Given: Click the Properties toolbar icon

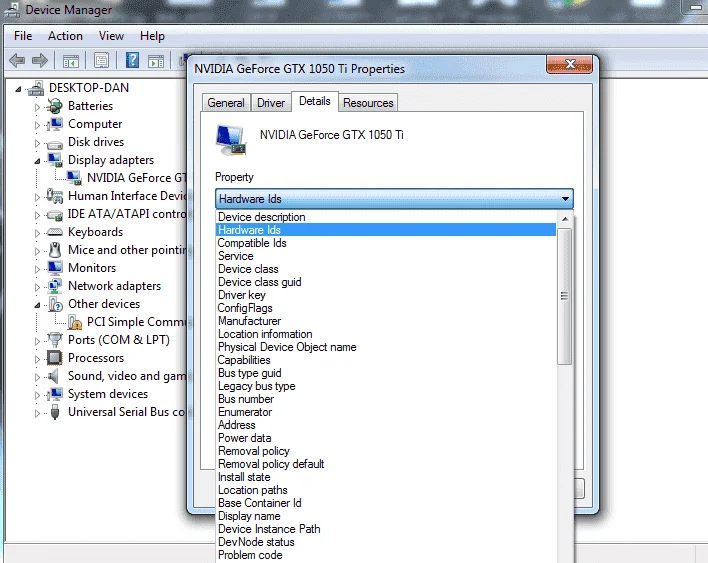Looking at the screenshot, I should point(101,60).
